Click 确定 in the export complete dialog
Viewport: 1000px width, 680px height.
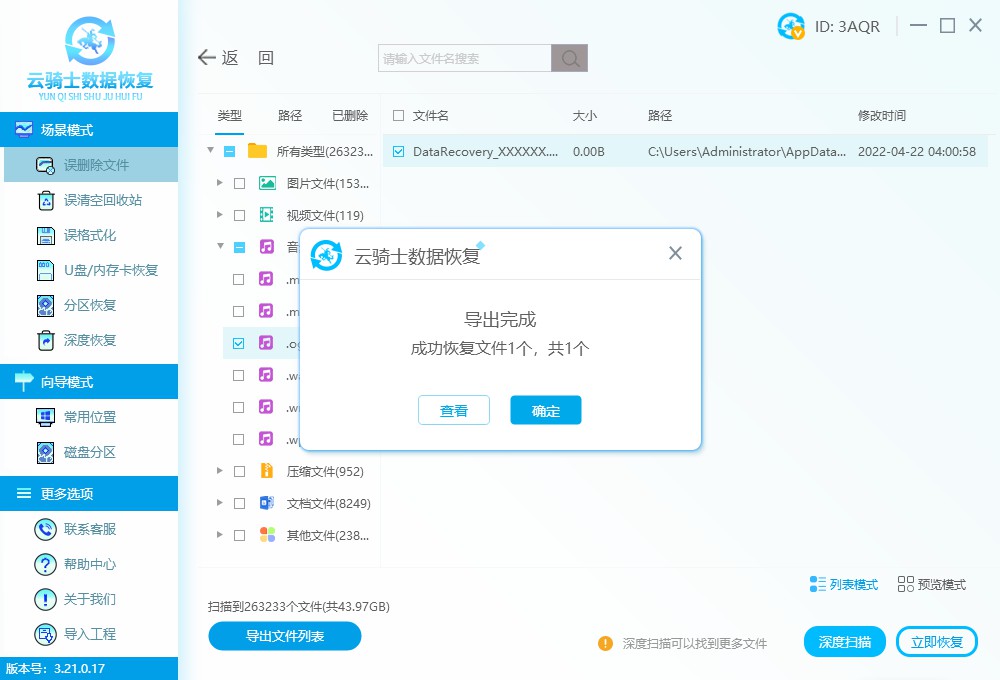[545, 410]
